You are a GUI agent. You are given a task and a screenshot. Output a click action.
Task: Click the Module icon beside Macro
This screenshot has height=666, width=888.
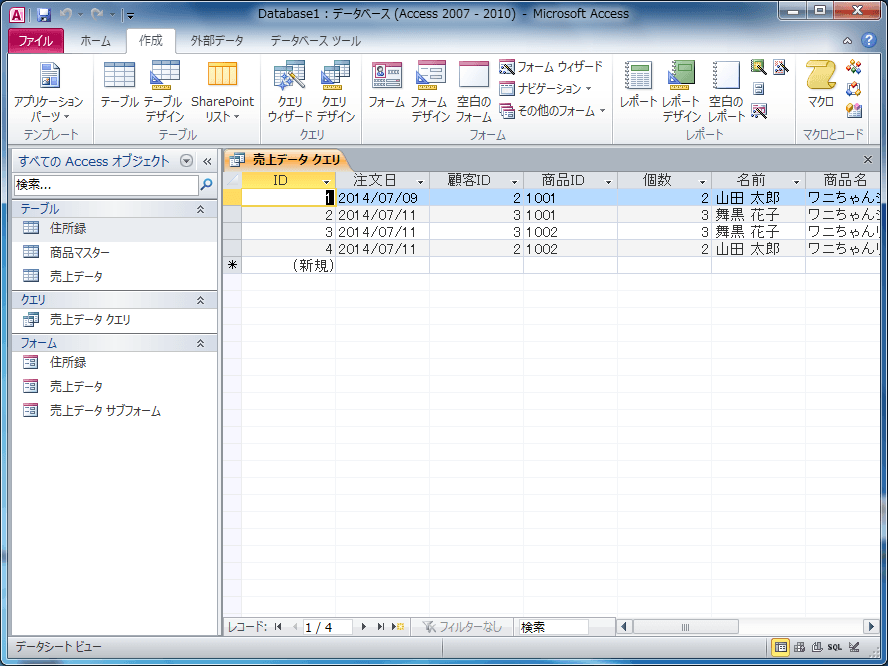853,67
